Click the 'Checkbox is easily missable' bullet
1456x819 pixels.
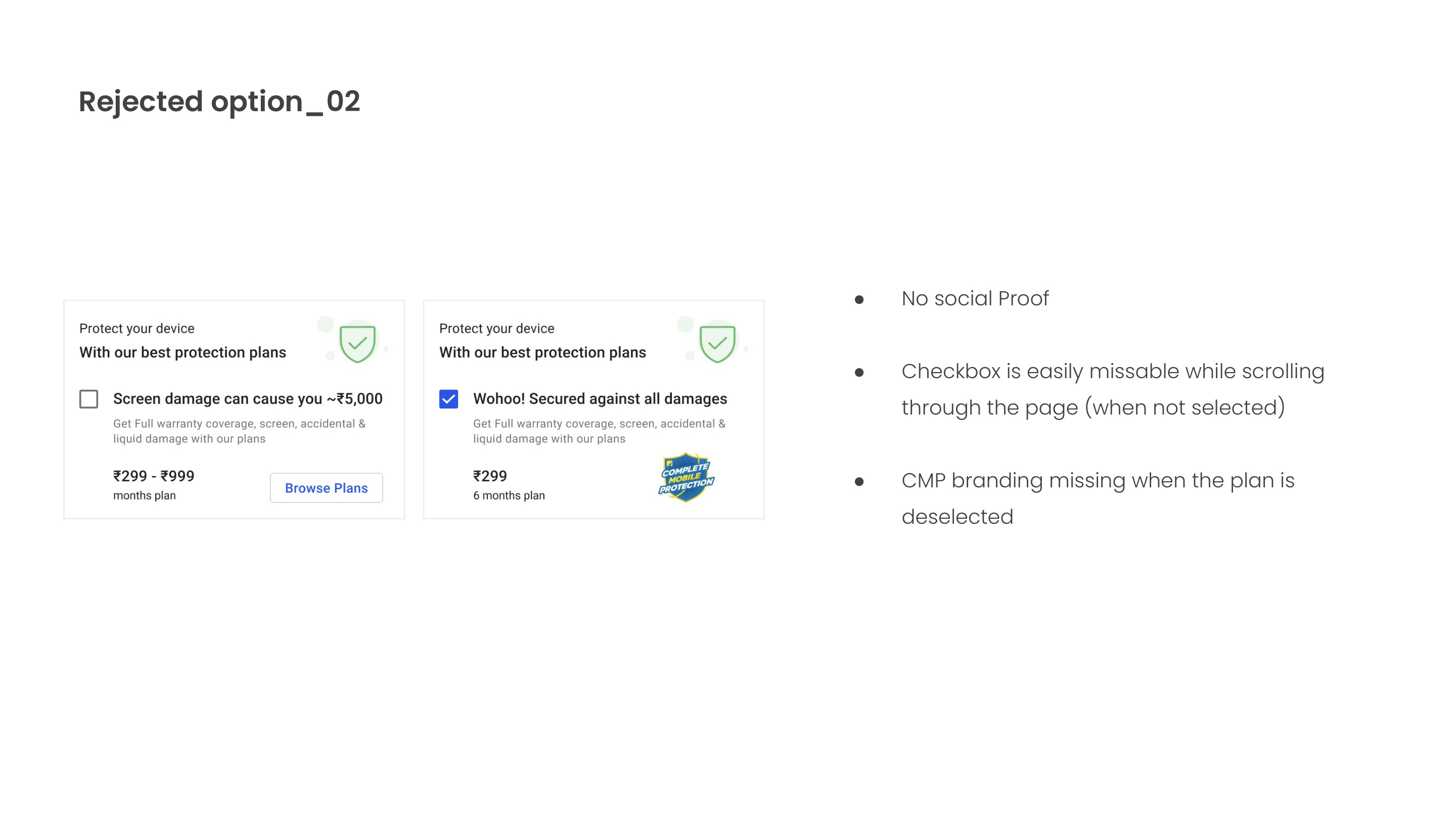[x=1112, y=389]
